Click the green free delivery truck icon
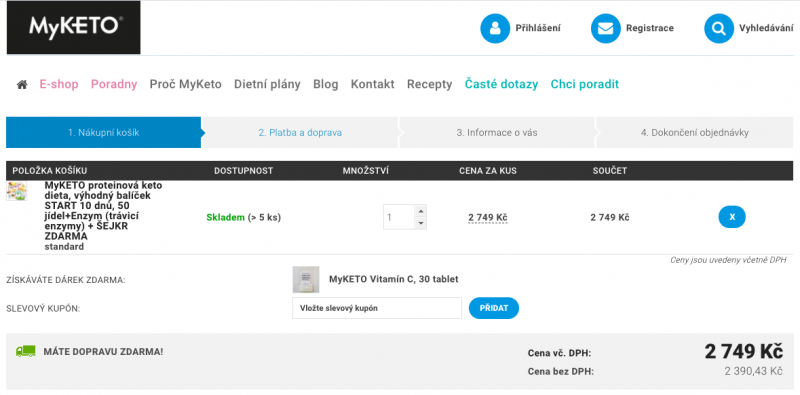Screen dimensions: 800x395 (26, 351)
